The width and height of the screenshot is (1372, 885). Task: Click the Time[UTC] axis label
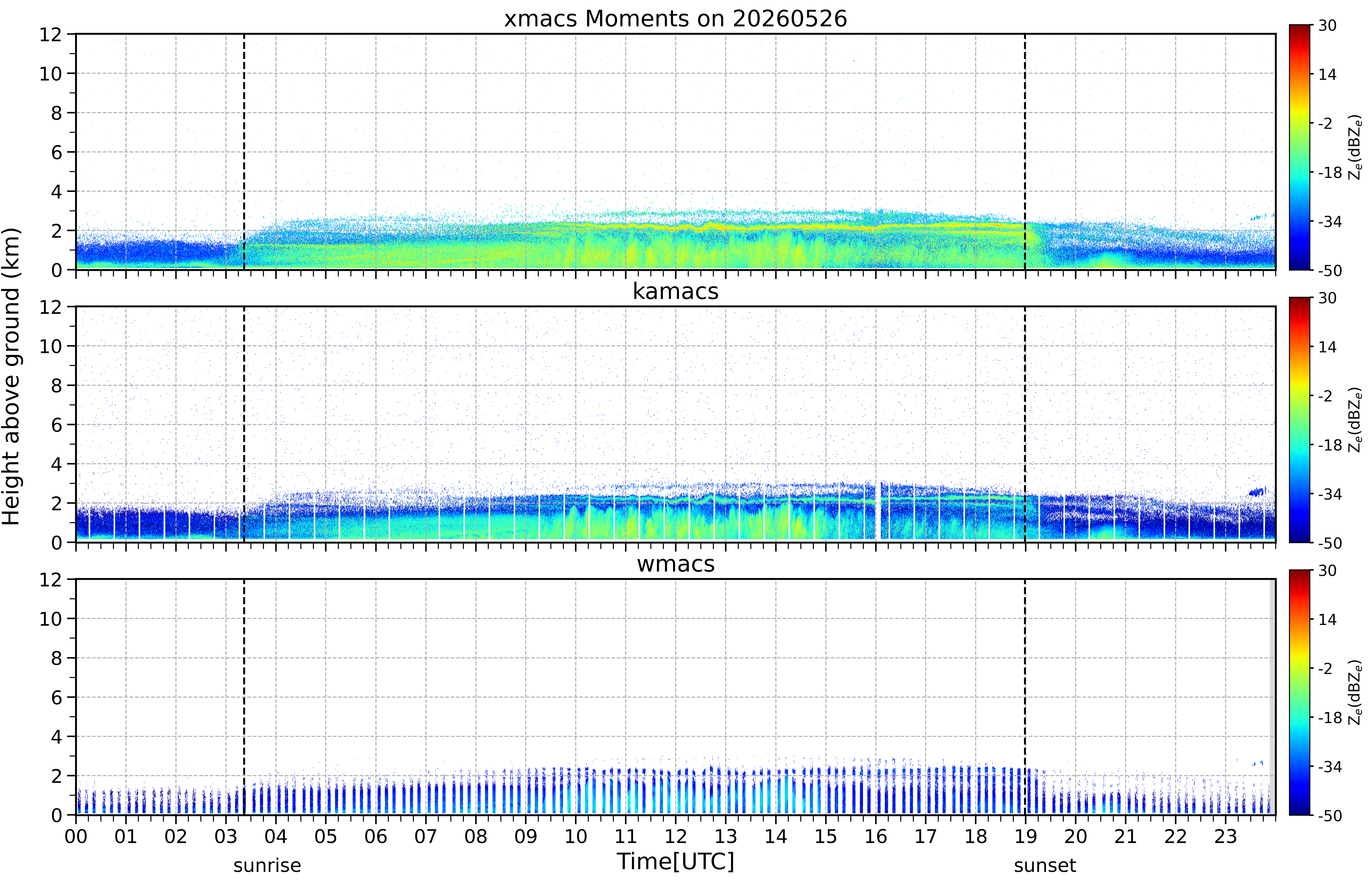[675, 861]
